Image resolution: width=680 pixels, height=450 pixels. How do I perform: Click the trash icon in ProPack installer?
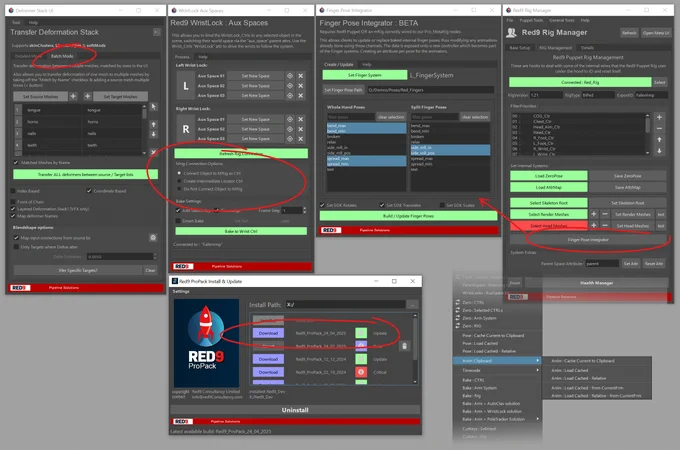405,346
